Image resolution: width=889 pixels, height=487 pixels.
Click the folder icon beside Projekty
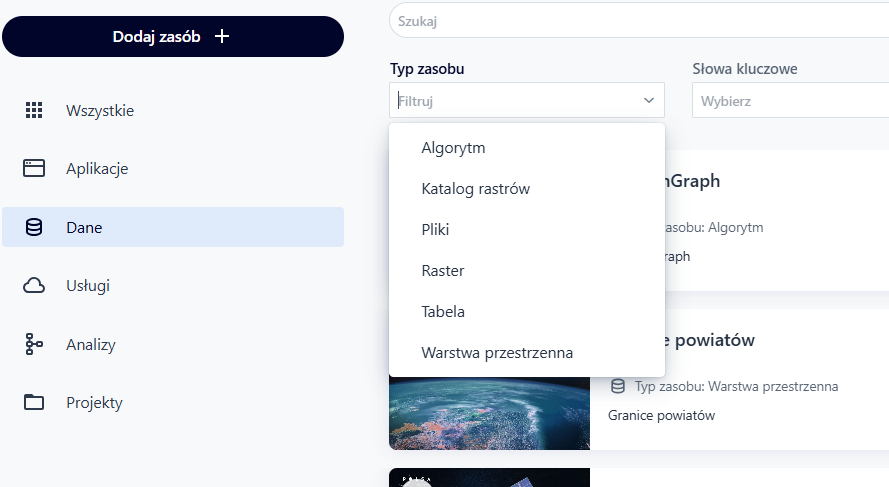coord(34,403)
